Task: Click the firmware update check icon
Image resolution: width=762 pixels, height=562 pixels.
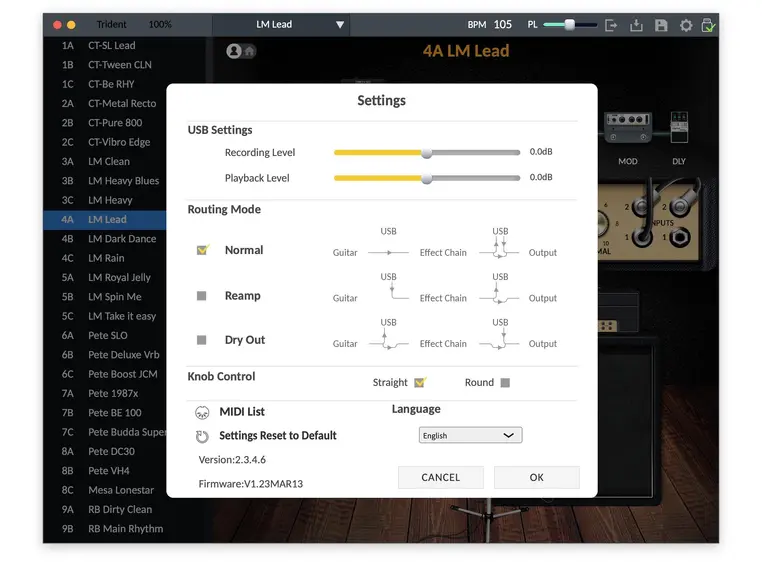Action: [708, 25]
